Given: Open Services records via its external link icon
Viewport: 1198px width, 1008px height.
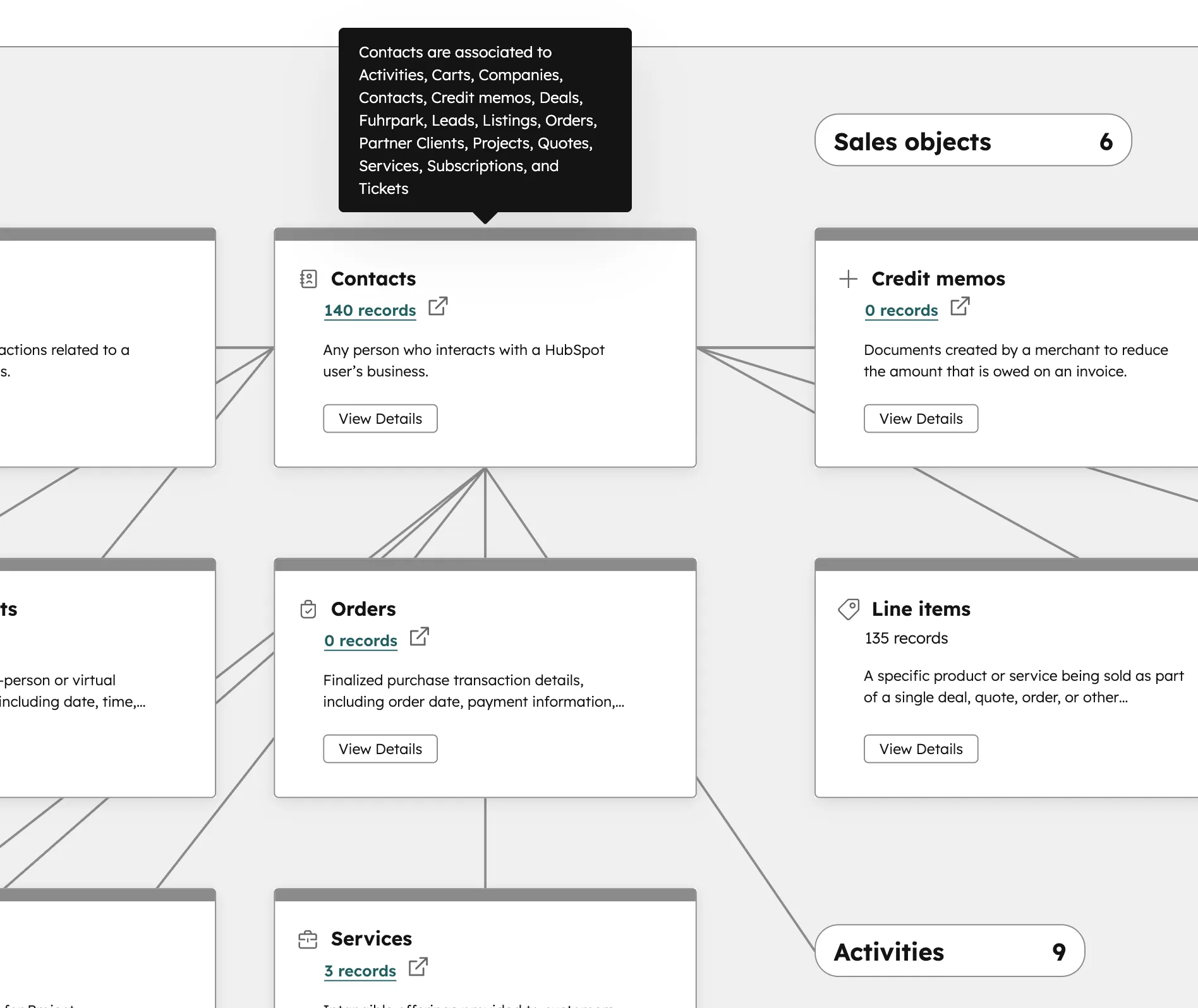Looking at the screenshot, I should (418, 968).
